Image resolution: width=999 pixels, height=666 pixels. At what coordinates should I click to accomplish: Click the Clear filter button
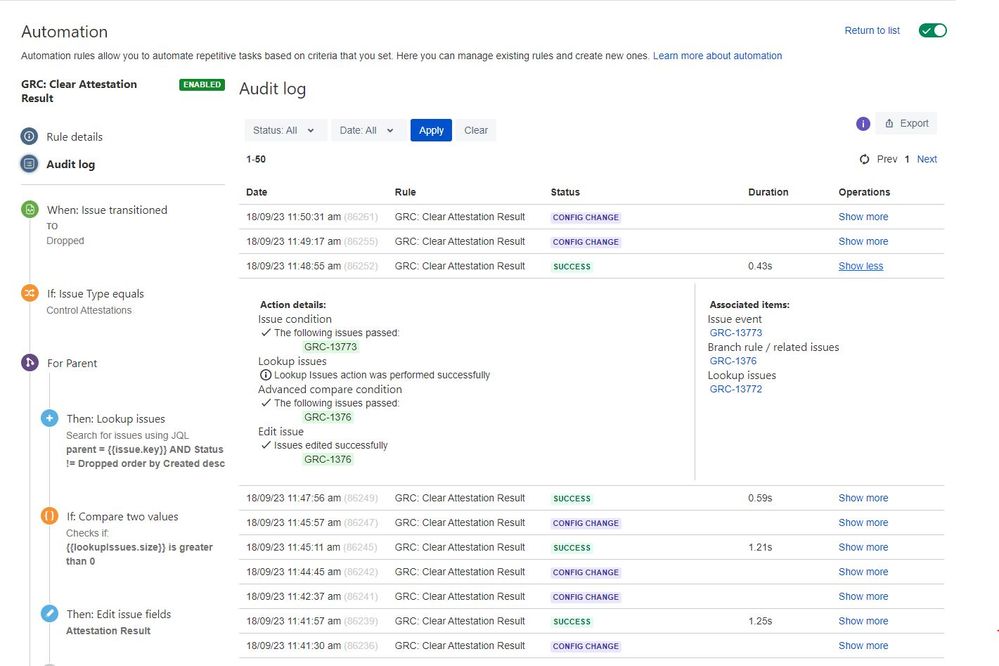(x=475, y=130)
